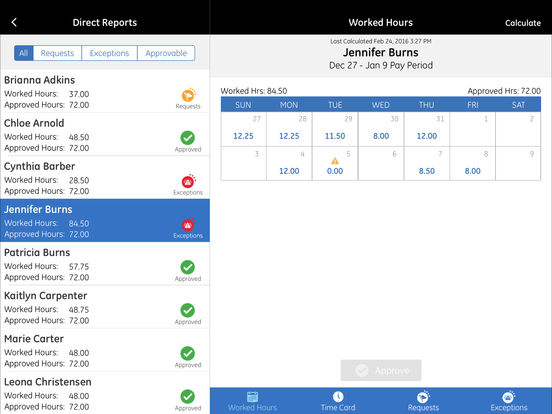Tap Cynthia Barber's red Exceptions icon

188,181
